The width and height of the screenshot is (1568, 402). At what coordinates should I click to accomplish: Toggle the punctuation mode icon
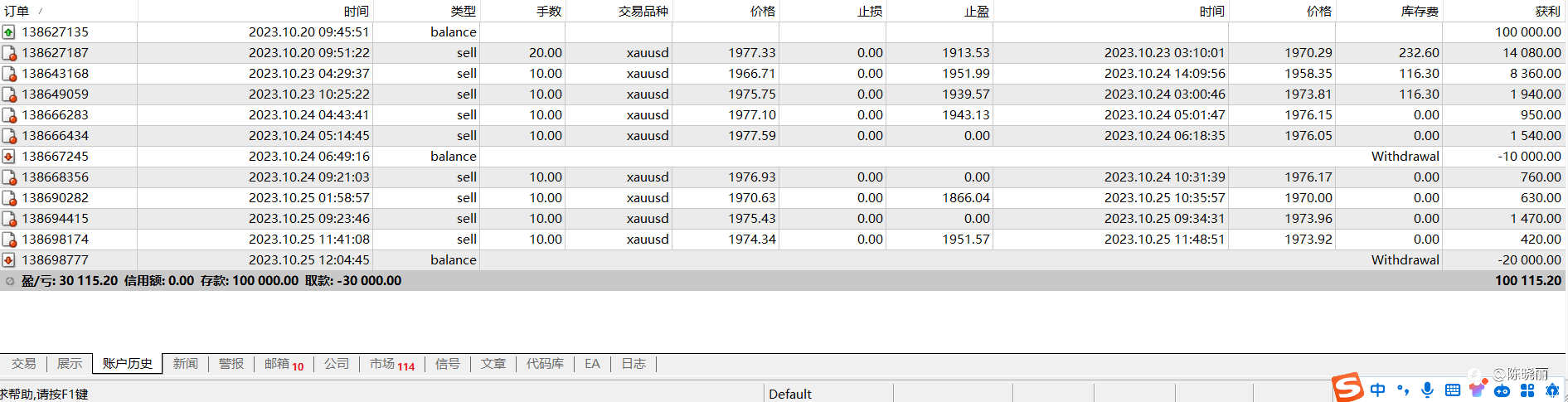coord(1403,390)
